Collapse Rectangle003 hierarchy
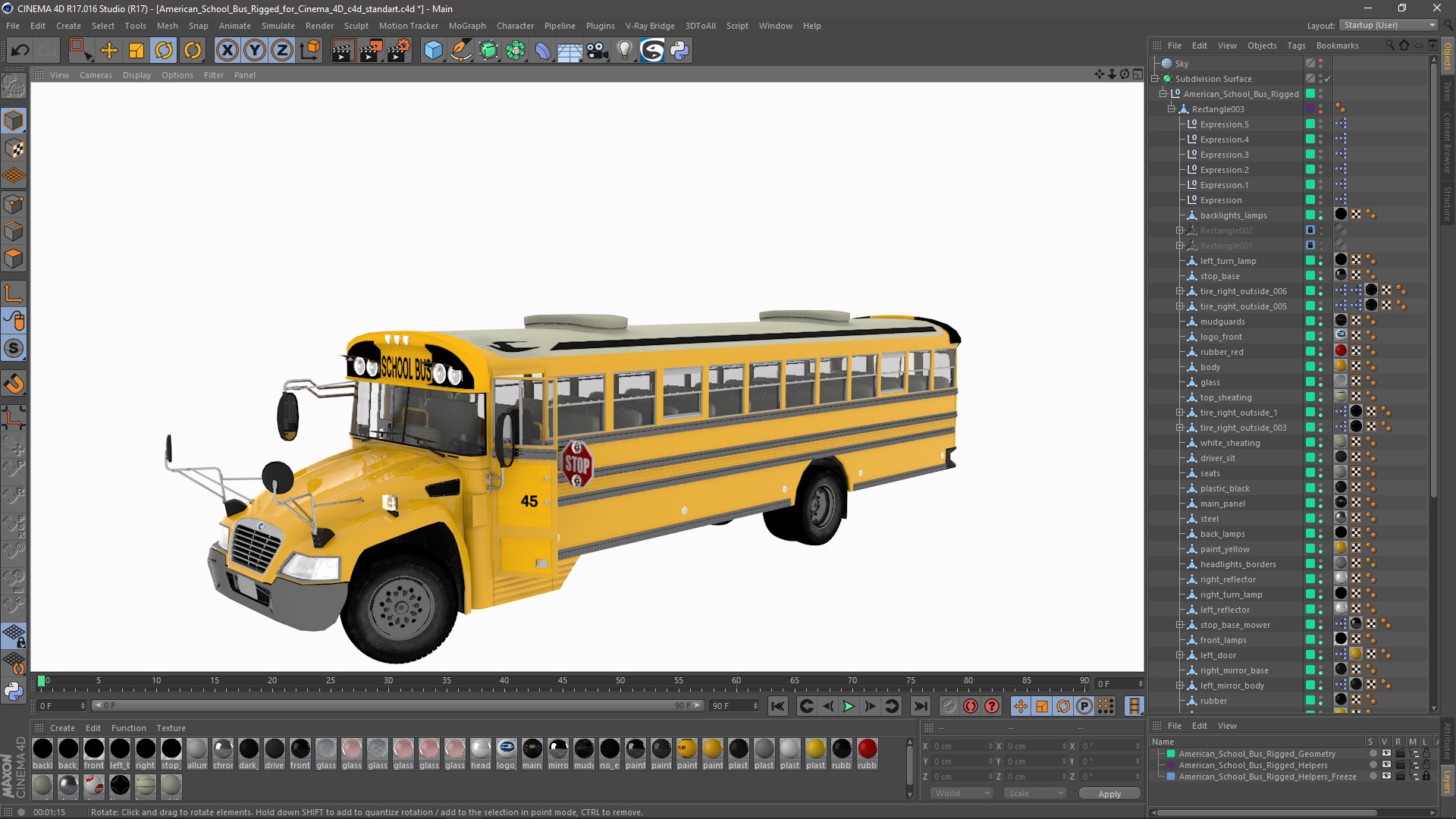Screen dimensions: 1456x819 point(1171,109)
